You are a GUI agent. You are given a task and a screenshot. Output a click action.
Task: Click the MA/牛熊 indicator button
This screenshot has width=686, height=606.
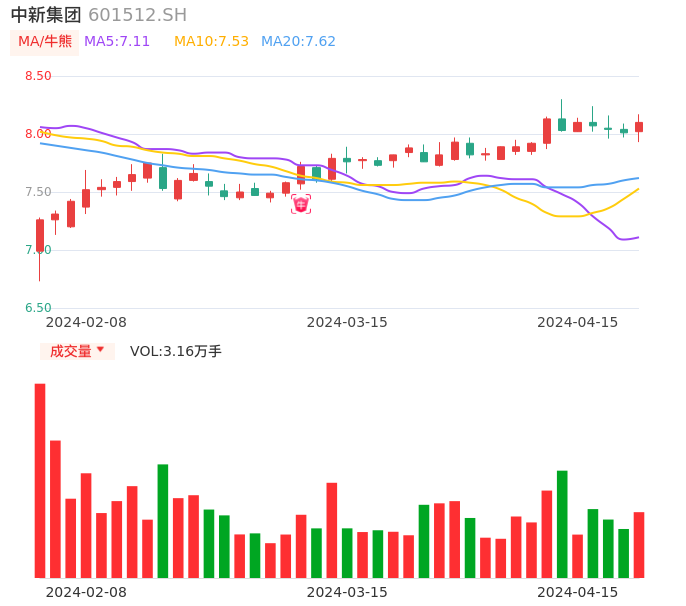pyautogui.click(x=45, y=42)
